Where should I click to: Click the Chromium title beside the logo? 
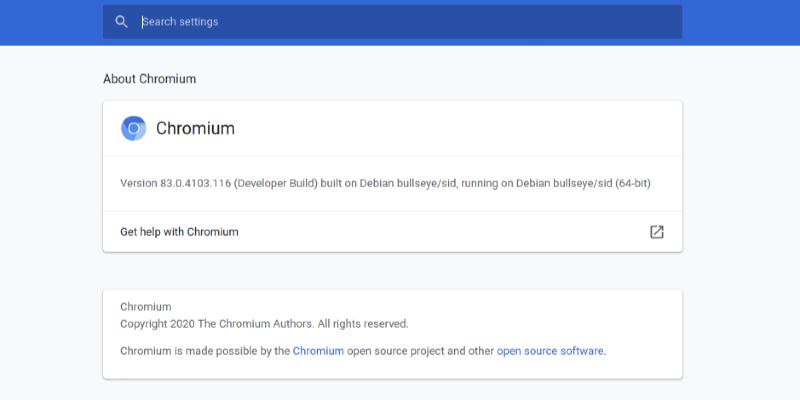click(x=195, y=129)
